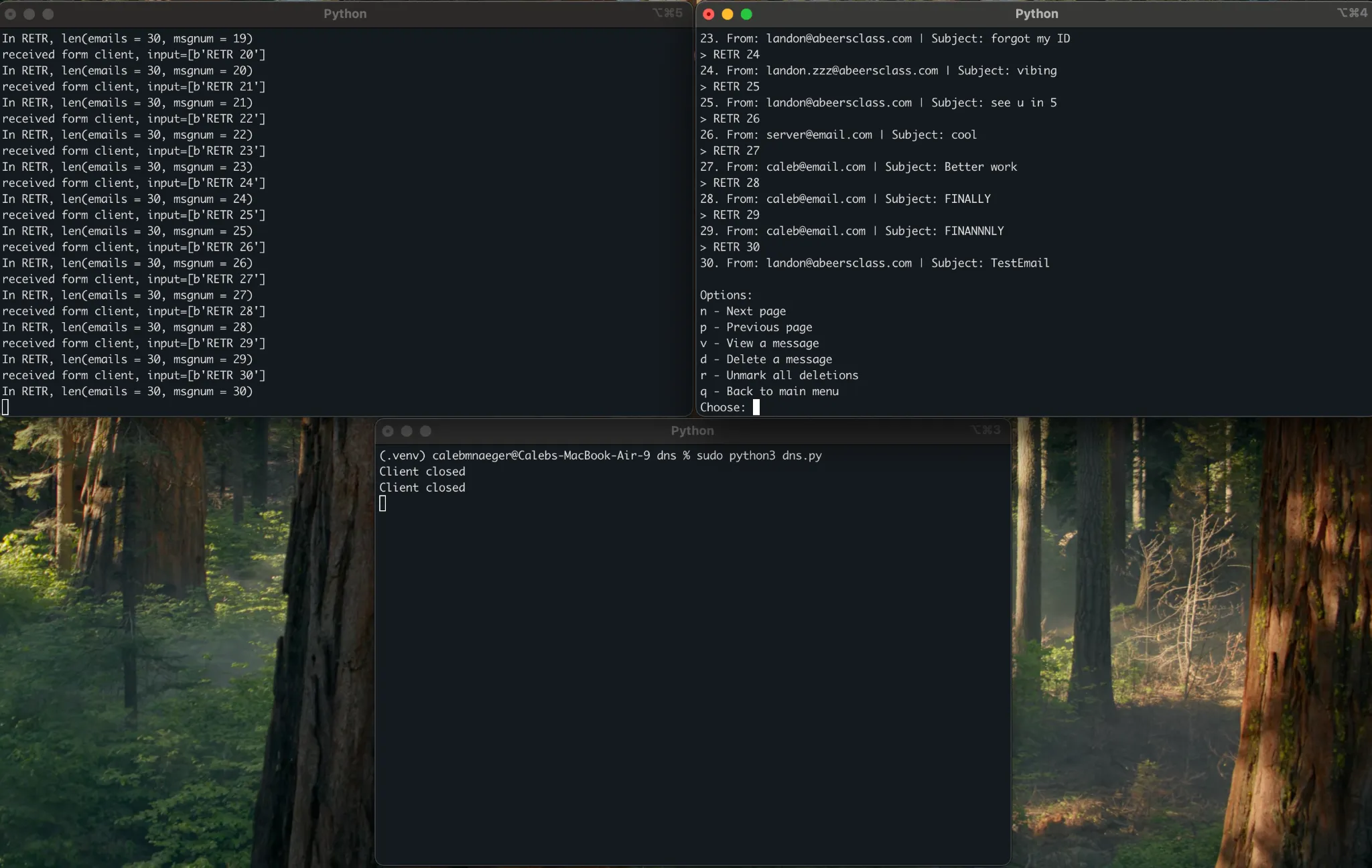Click the 'n - Next page' option line
This screenshot has height=868, width=1372.
pos(743,311)
